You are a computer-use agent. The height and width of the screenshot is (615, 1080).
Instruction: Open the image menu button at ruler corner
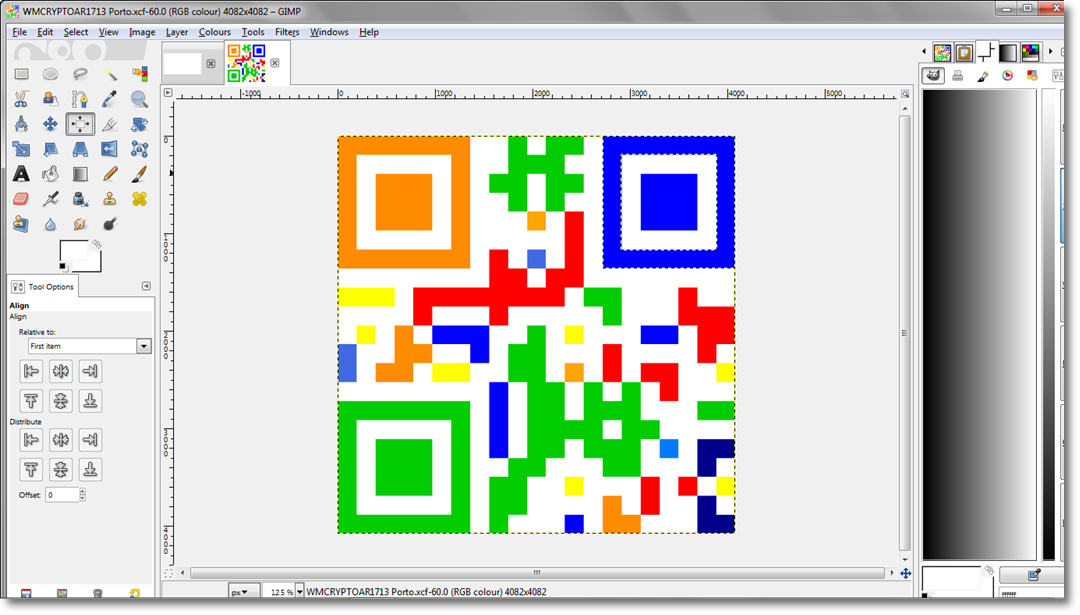[168, 92]
